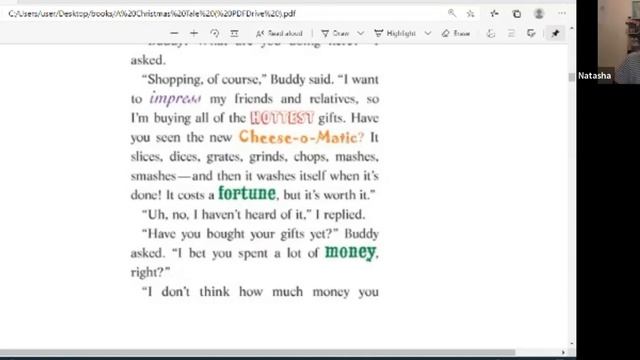The image size is (640, 360).
Task: Click the green word "fortune"
Action: tap(247, 193)
